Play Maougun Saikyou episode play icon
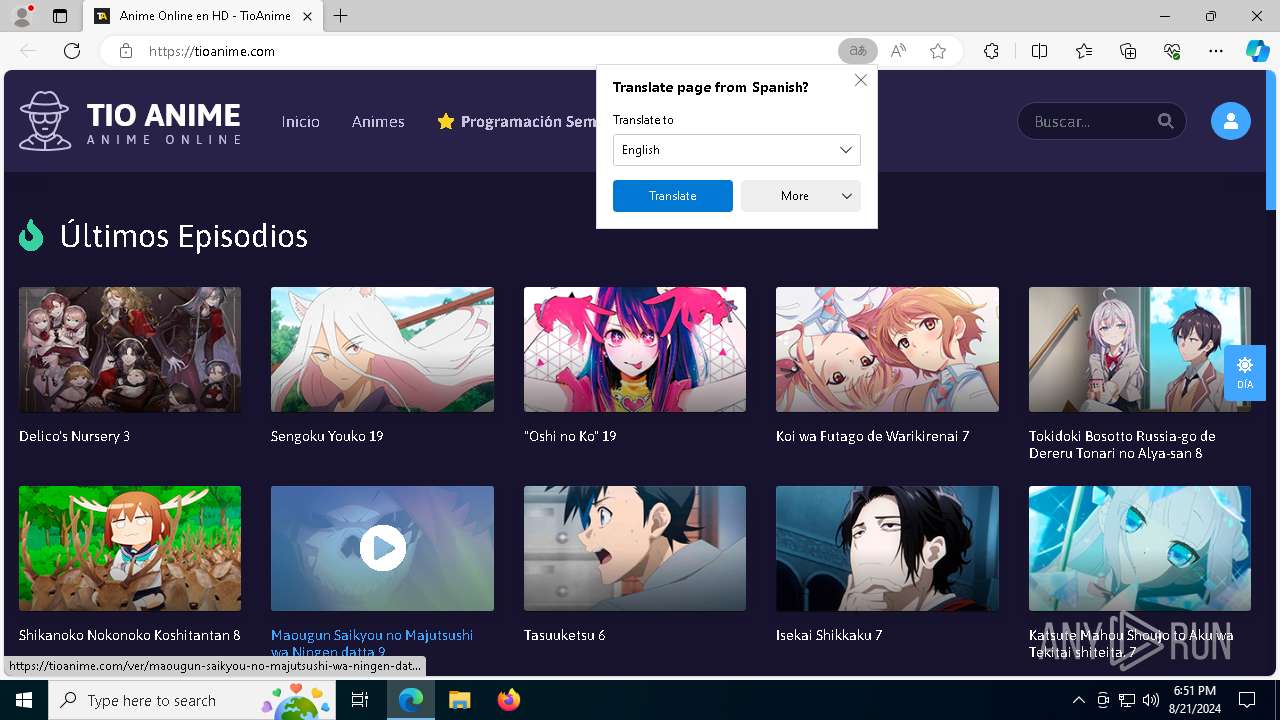This screenshot has height=720, width=1280. point(382,548)
